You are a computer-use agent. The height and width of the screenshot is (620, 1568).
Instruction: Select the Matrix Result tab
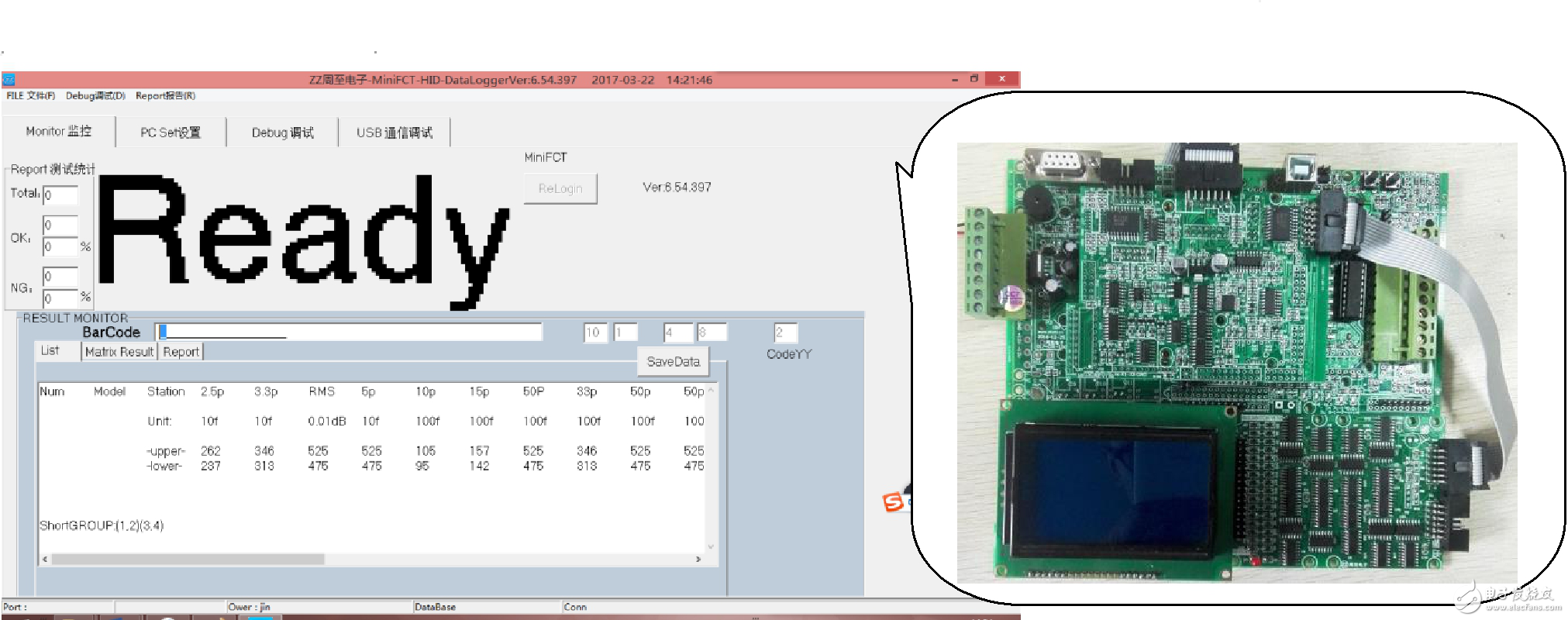click(x=119, y=352)
